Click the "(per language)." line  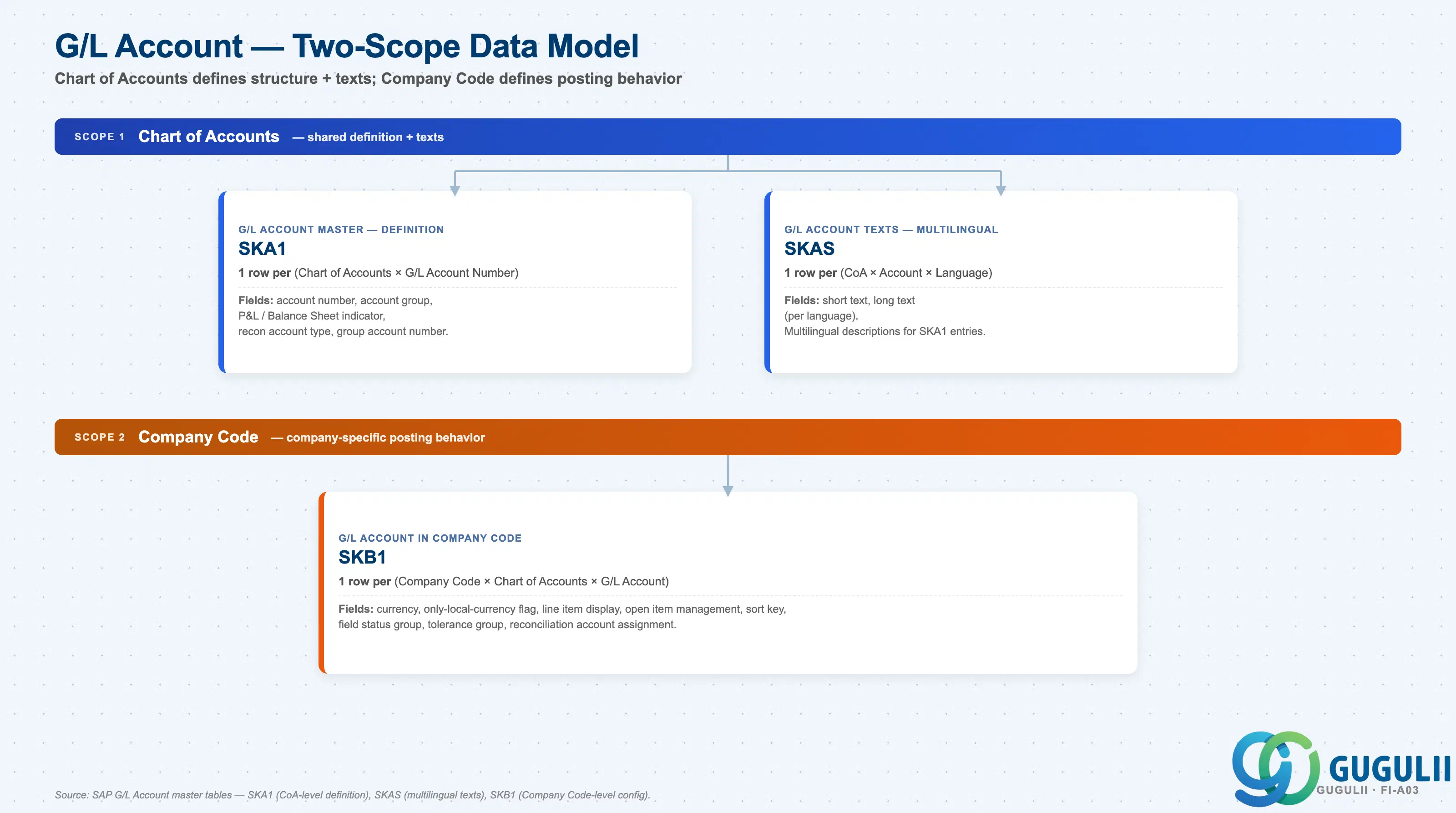coord(821,316)
